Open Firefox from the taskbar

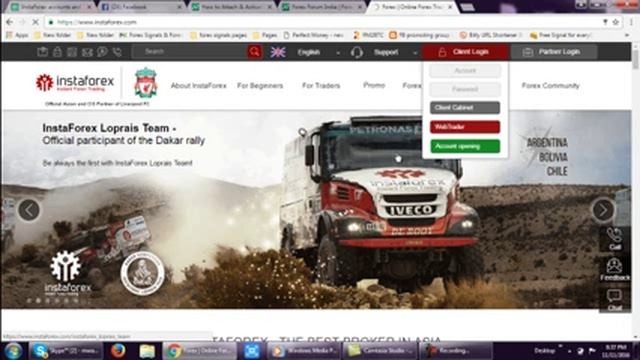118,351
